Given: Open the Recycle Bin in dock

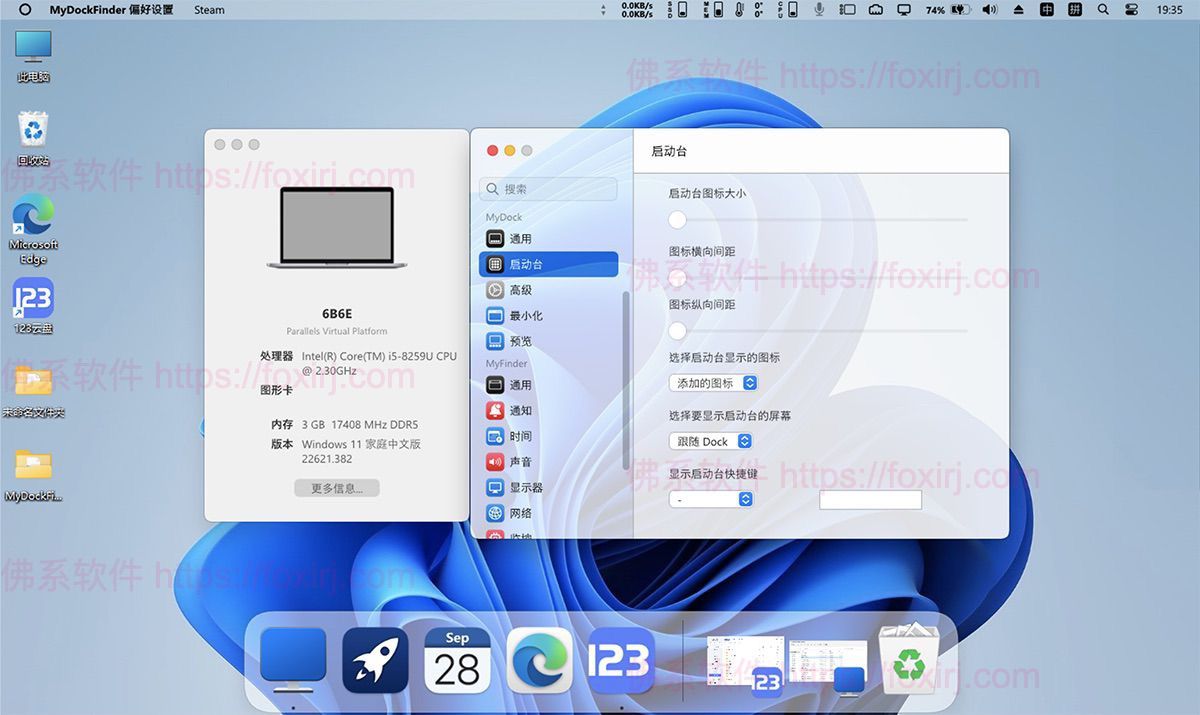Looking at the screenshot, I should click(x=908, y=659).
